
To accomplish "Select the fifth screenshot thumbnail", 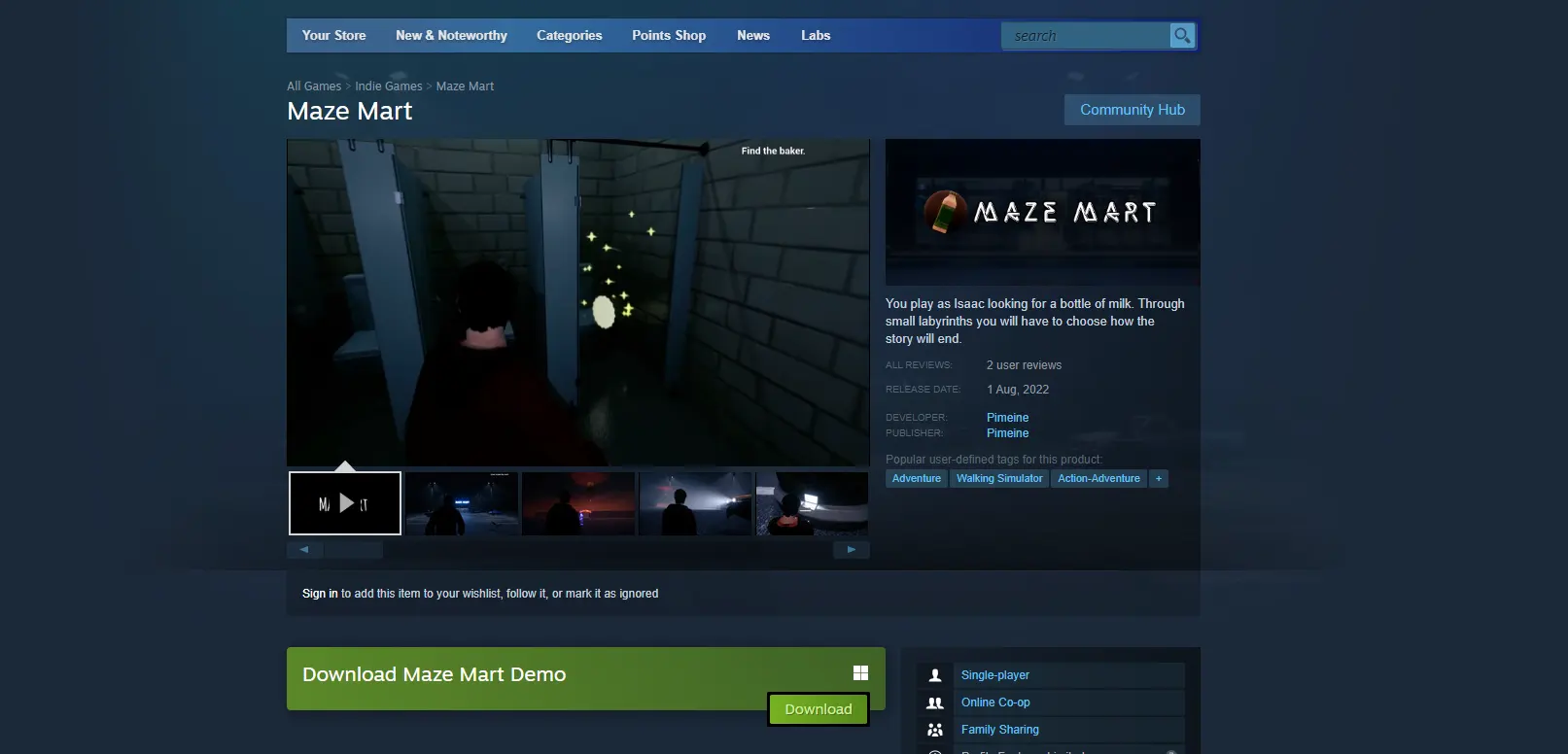I will coord(812,503).
